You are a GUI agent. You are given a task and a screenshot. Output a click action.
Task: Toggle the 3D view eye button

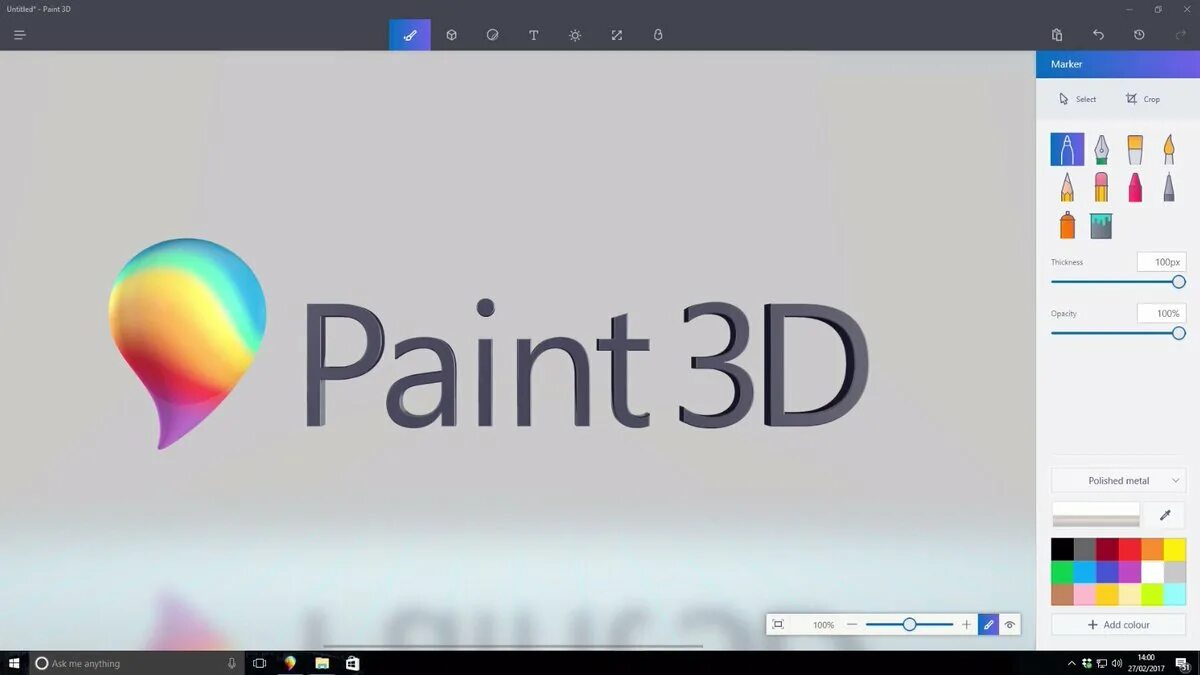point(1010,625)
